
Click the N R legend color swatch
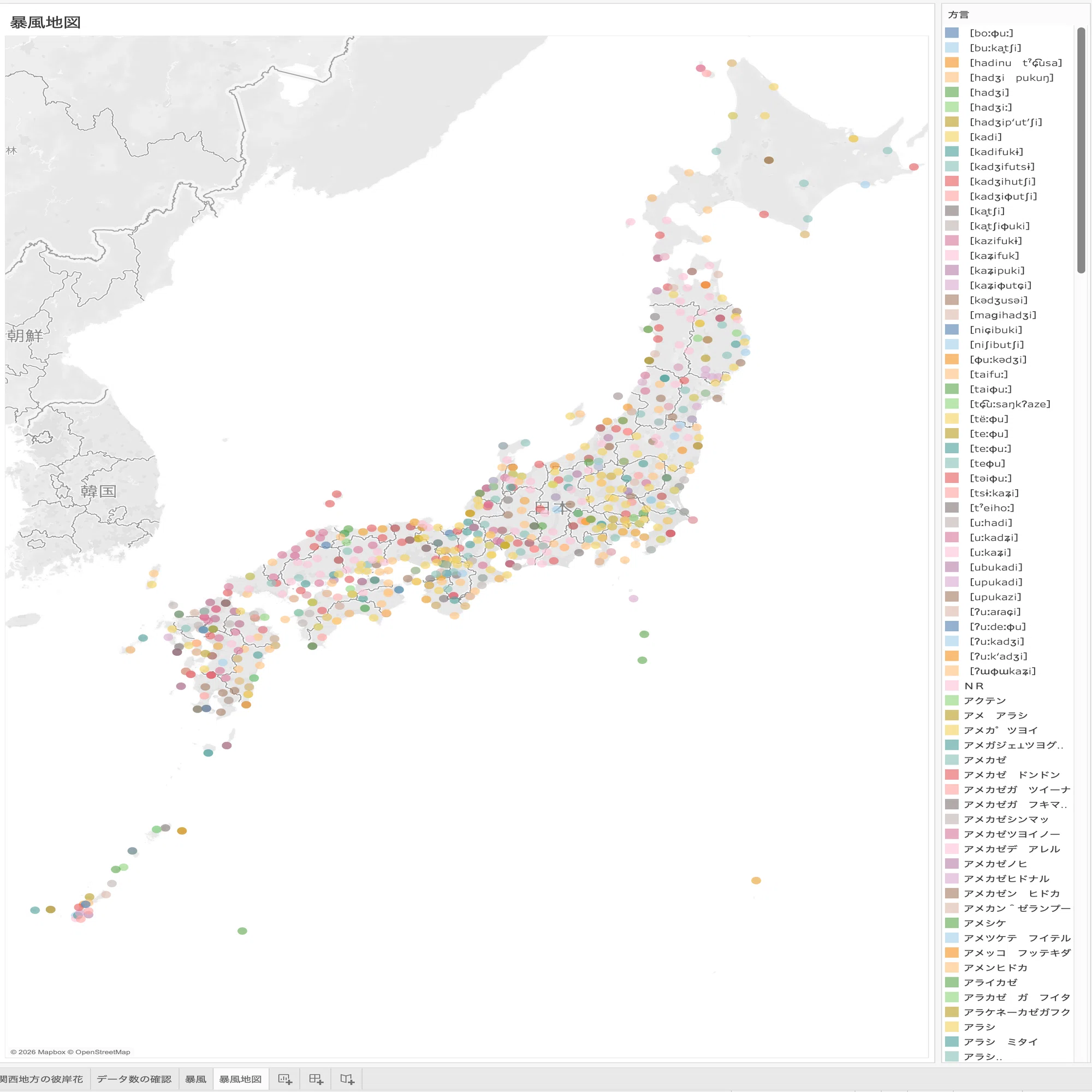(952, 686)
